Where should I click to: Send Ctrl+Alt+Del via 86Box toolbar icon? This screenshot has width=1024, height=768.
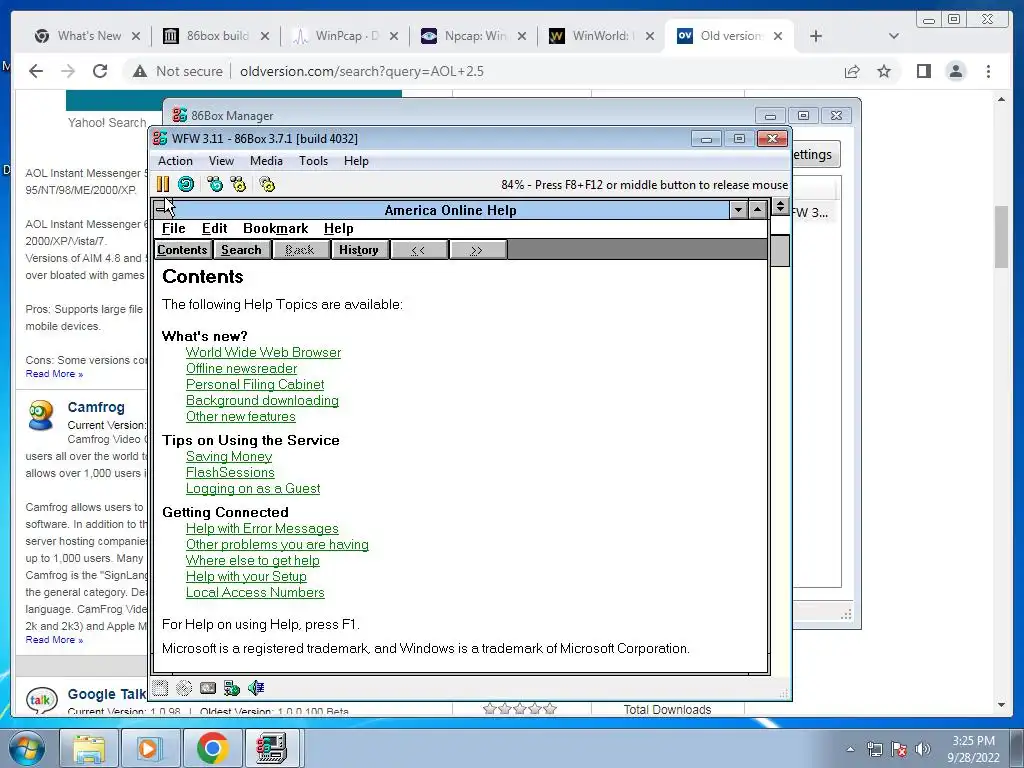(214, 184)
